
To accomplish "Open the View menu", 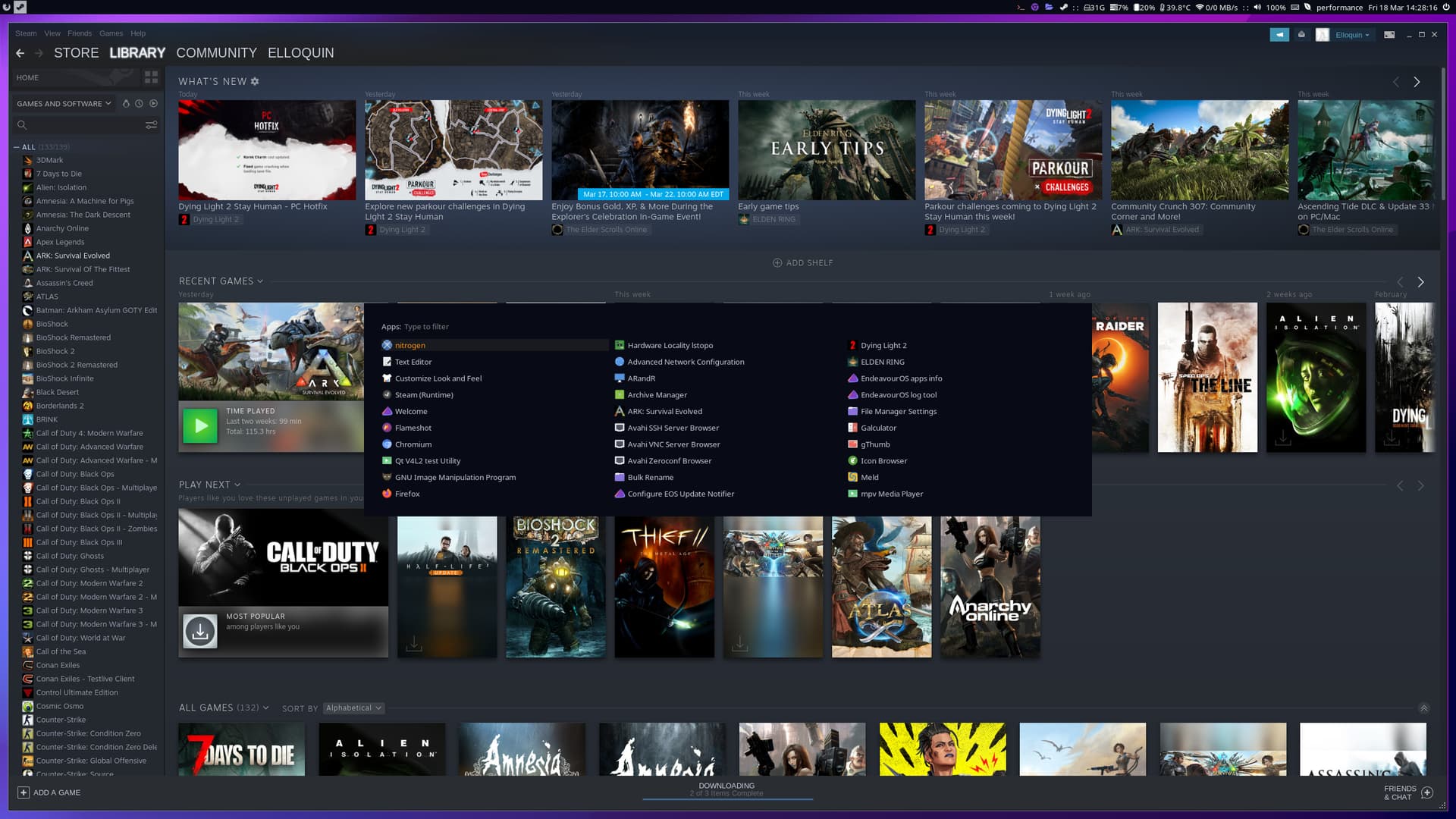I will point(52,33).
